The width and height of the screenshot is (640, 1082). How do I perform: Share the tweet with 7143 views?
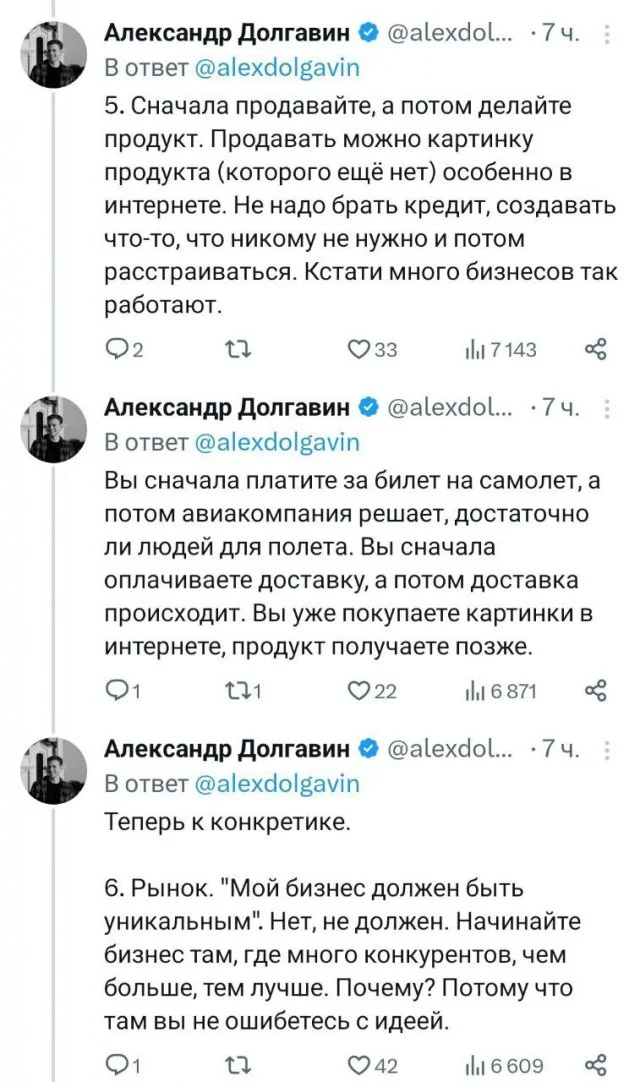click(x=595, y=349)
